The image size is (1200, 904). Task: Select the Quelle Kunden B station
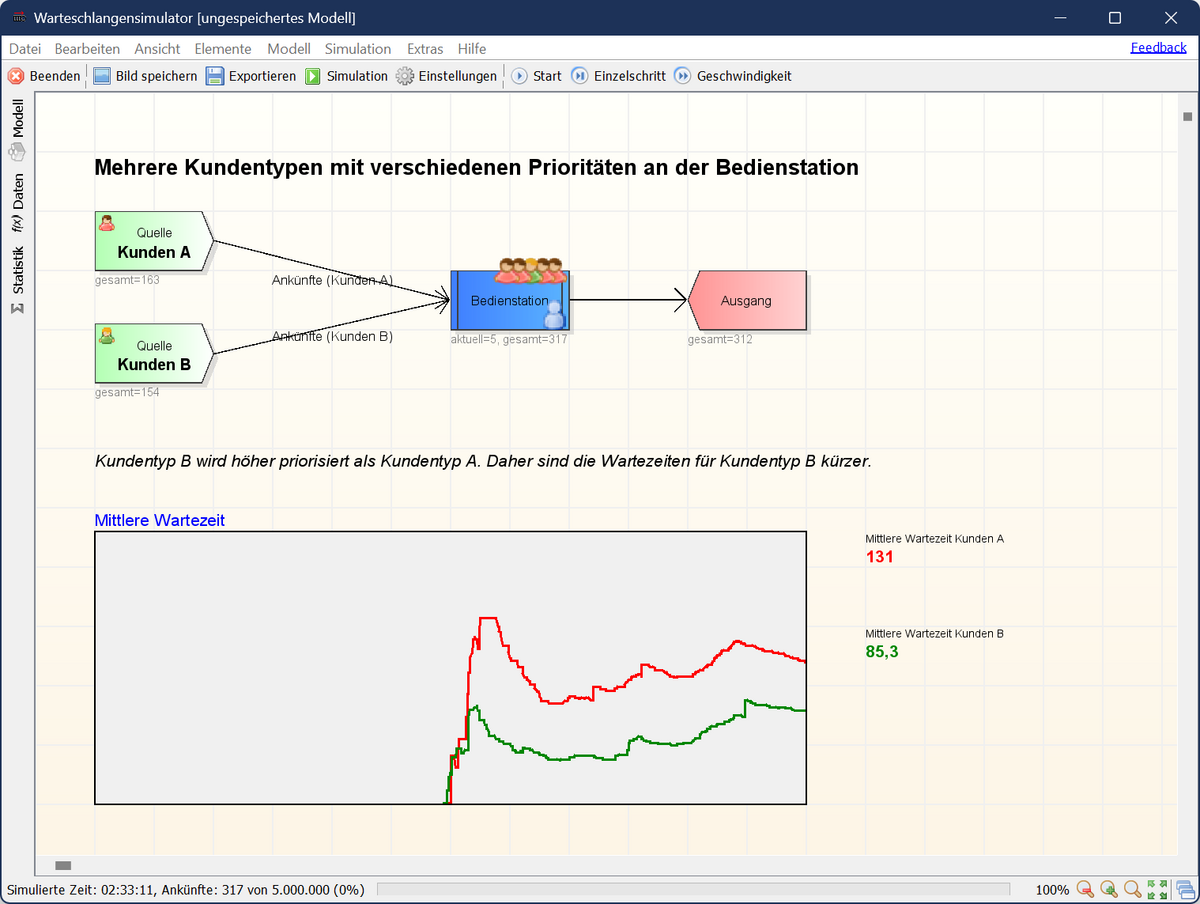point(154,354)
